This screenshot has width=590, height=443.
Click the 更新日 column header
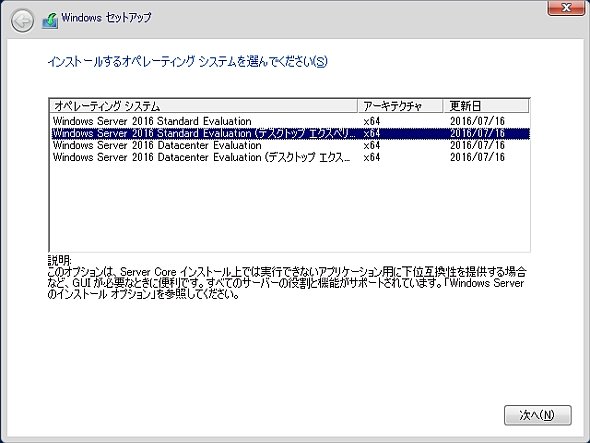(486, 106)
